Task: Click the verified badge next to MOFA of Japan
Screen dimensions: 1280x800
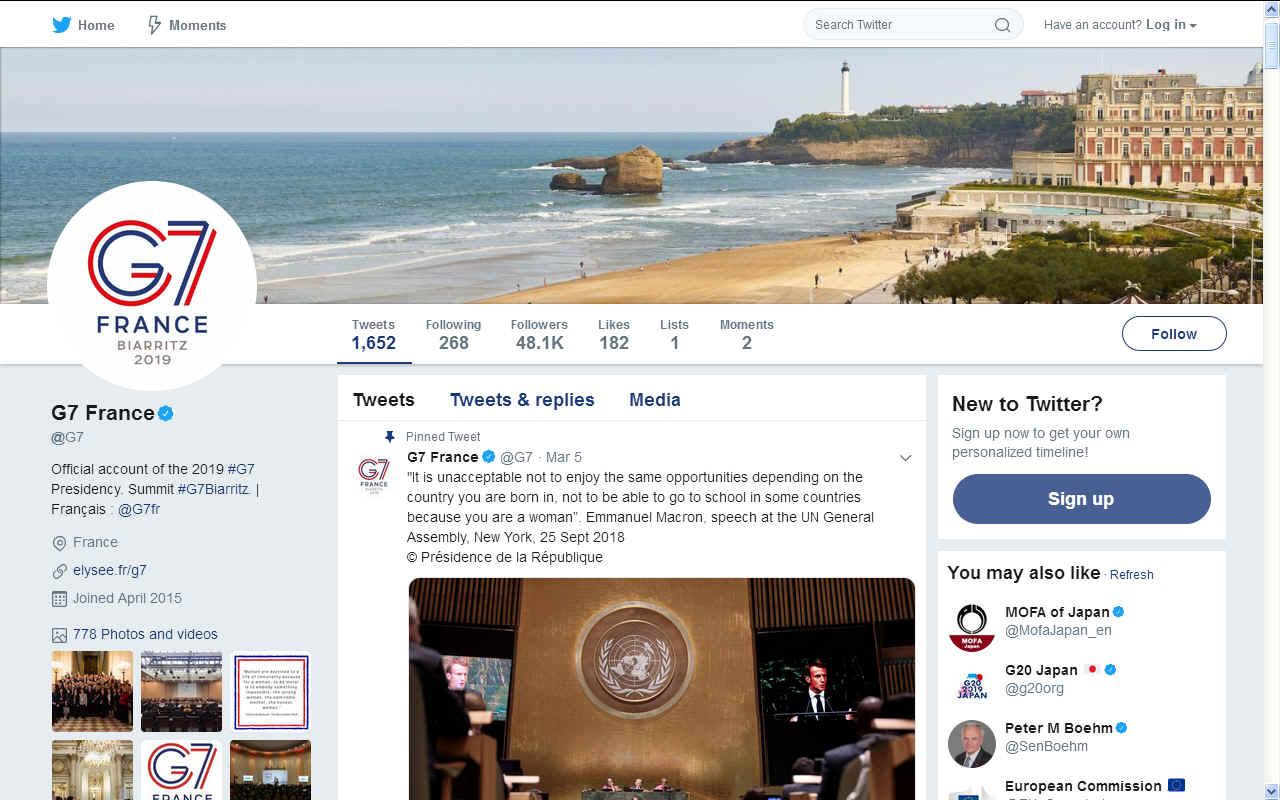Action: tap(1119, 612)
